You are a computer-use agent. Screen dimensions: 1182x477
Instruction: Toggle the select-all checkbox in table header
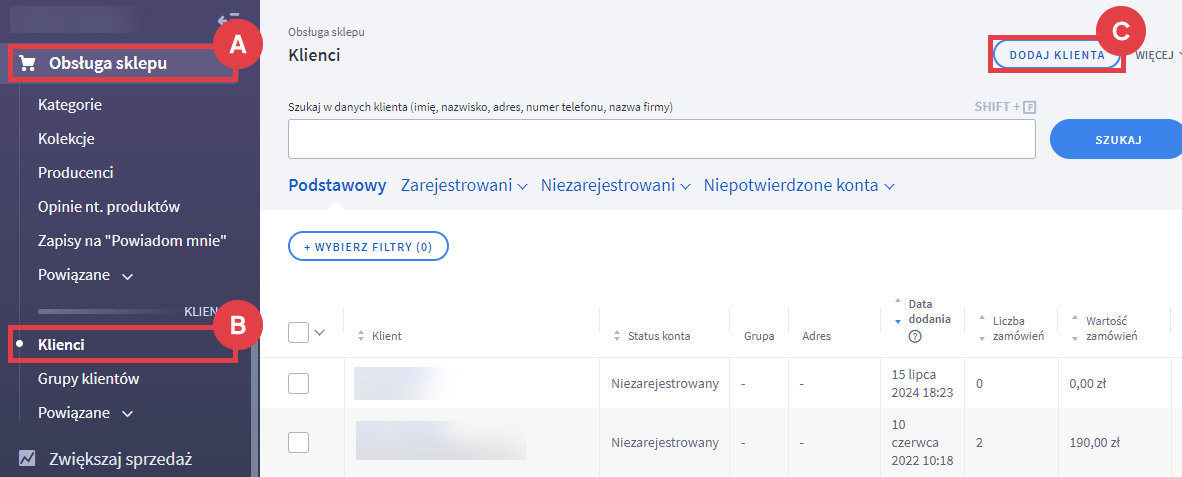point(298,333)
